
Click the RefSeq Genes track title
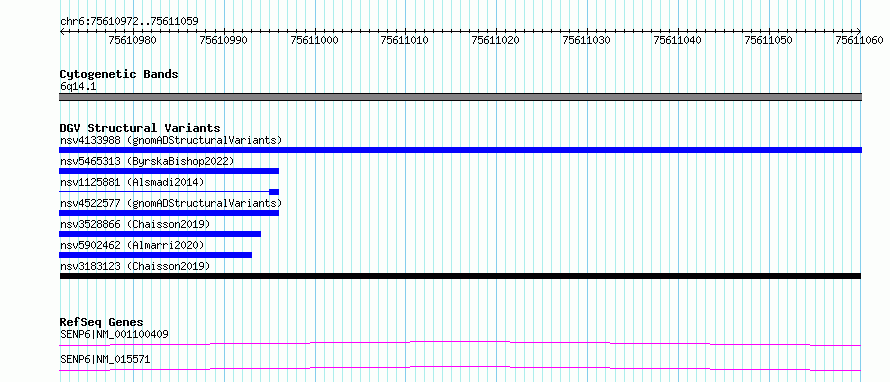(x=102, y=322)
